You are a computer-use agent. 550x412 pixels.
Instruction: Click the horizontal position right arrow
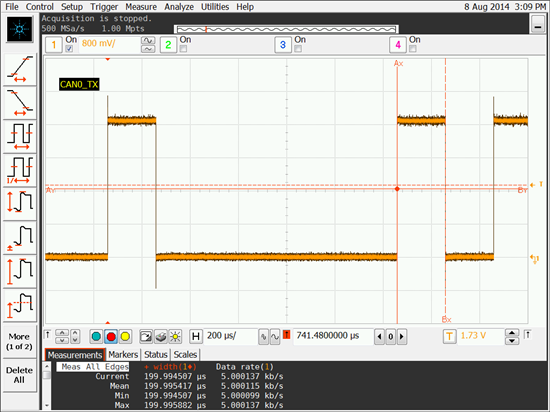(x=402, y=337)
